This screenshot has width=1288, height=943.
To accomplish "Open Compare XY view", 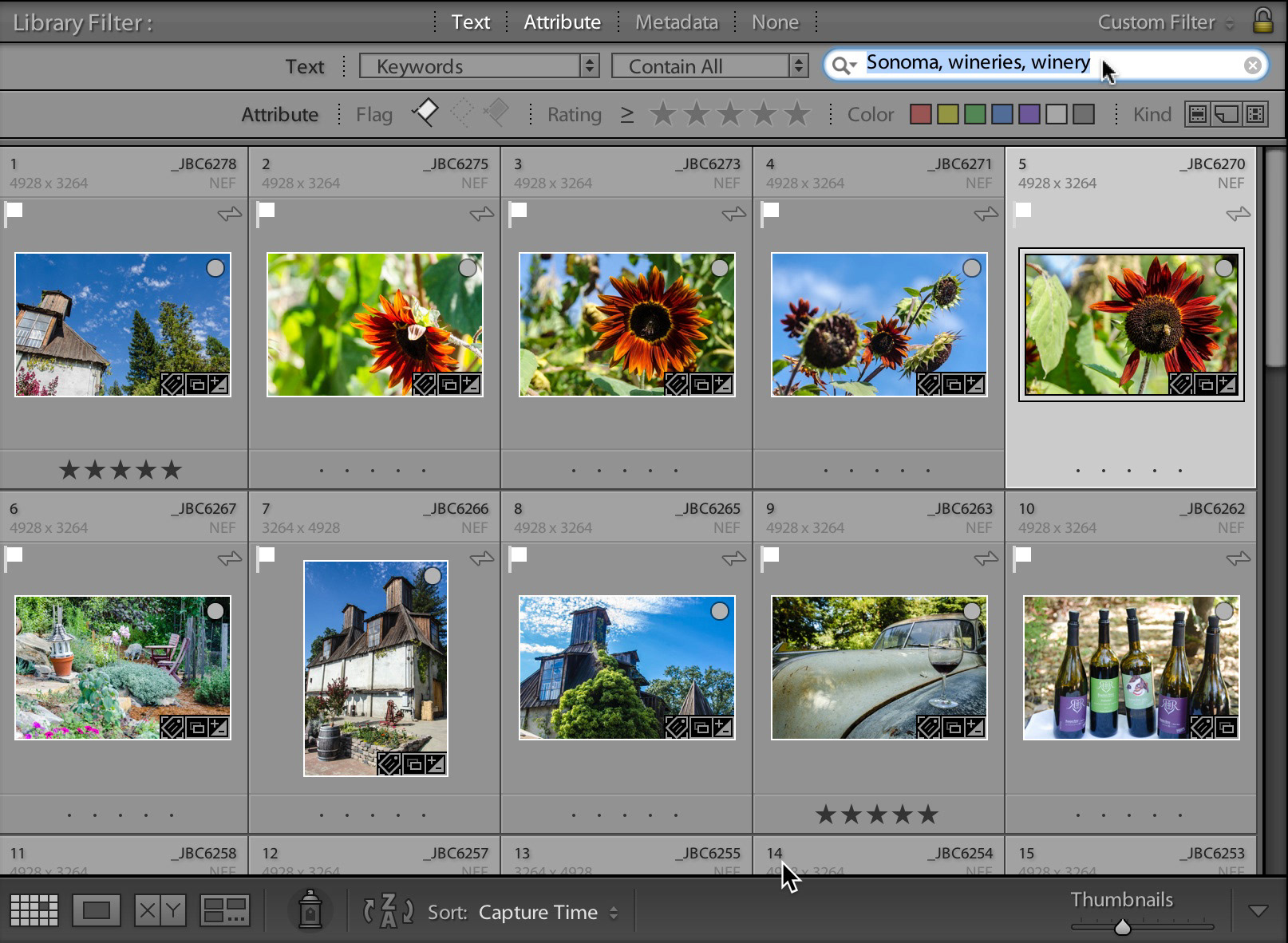I will pyautogui.click(x=160, y=910).
